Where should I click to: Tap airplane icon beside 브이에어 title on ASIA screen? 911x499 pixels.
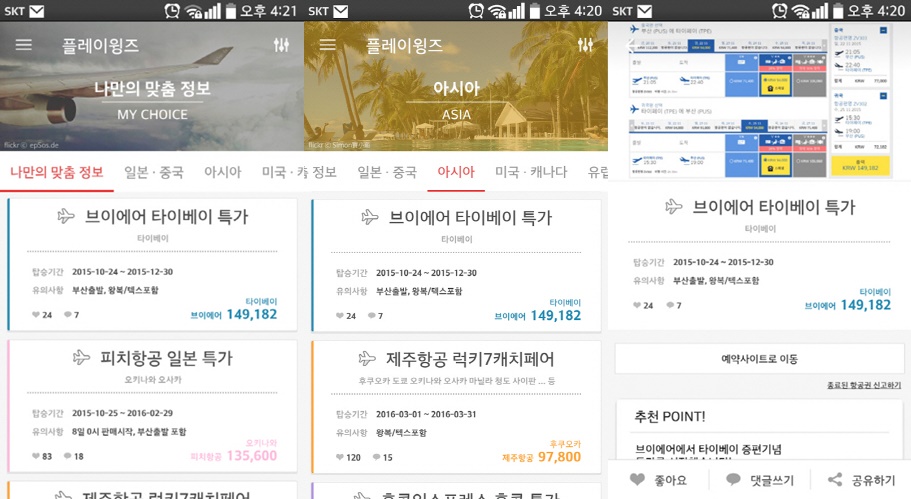[x=370, y=217]
